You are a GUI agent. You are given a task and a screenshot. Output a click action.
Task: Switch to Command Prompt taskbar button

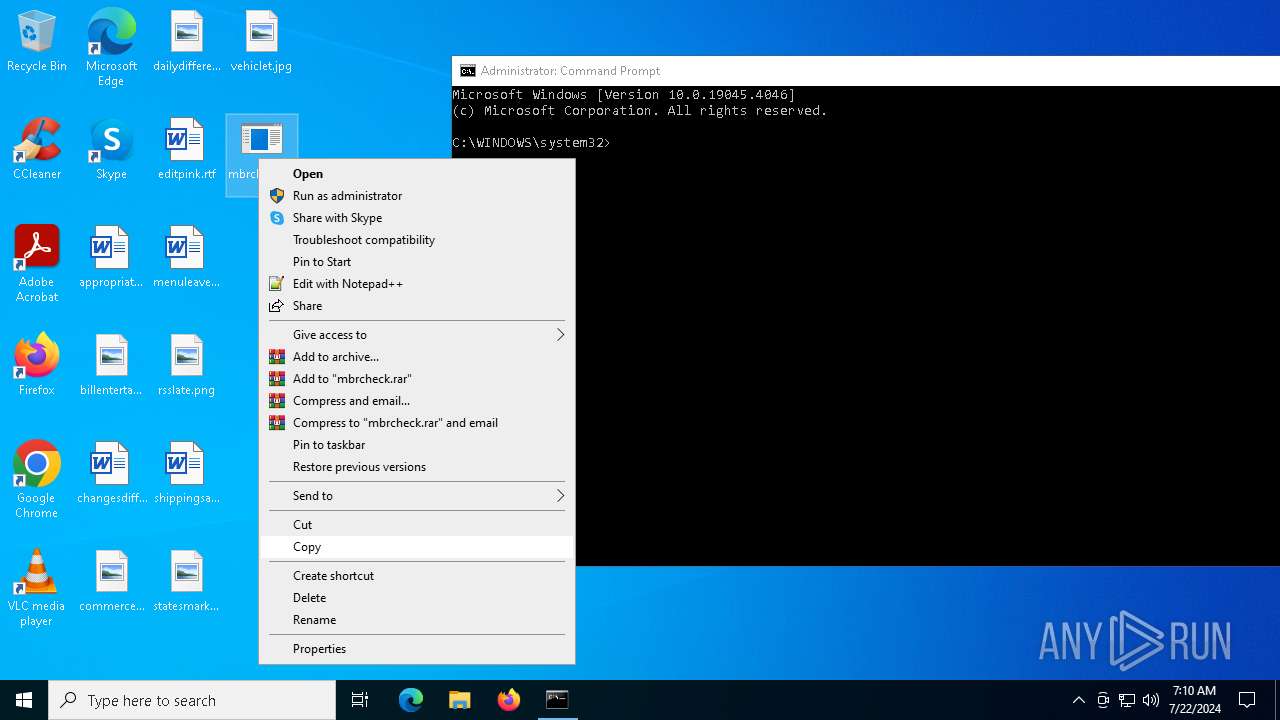click(x=557, y=700)
